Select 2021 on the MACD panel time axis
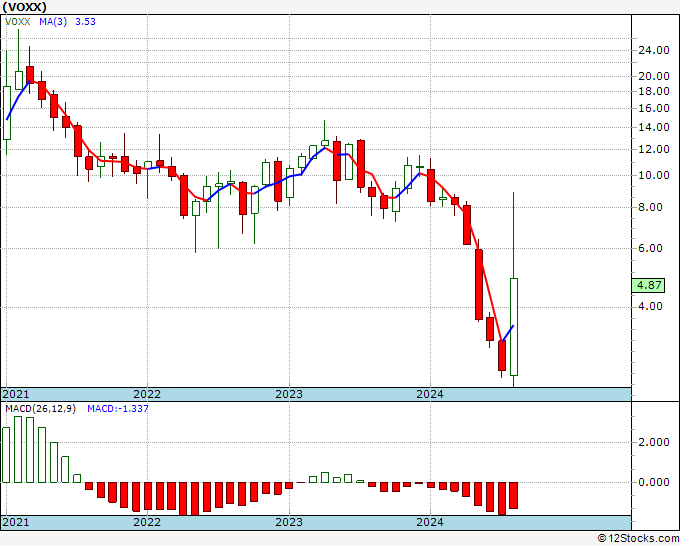The image size is (680, 546). click(x=16, y=522)
